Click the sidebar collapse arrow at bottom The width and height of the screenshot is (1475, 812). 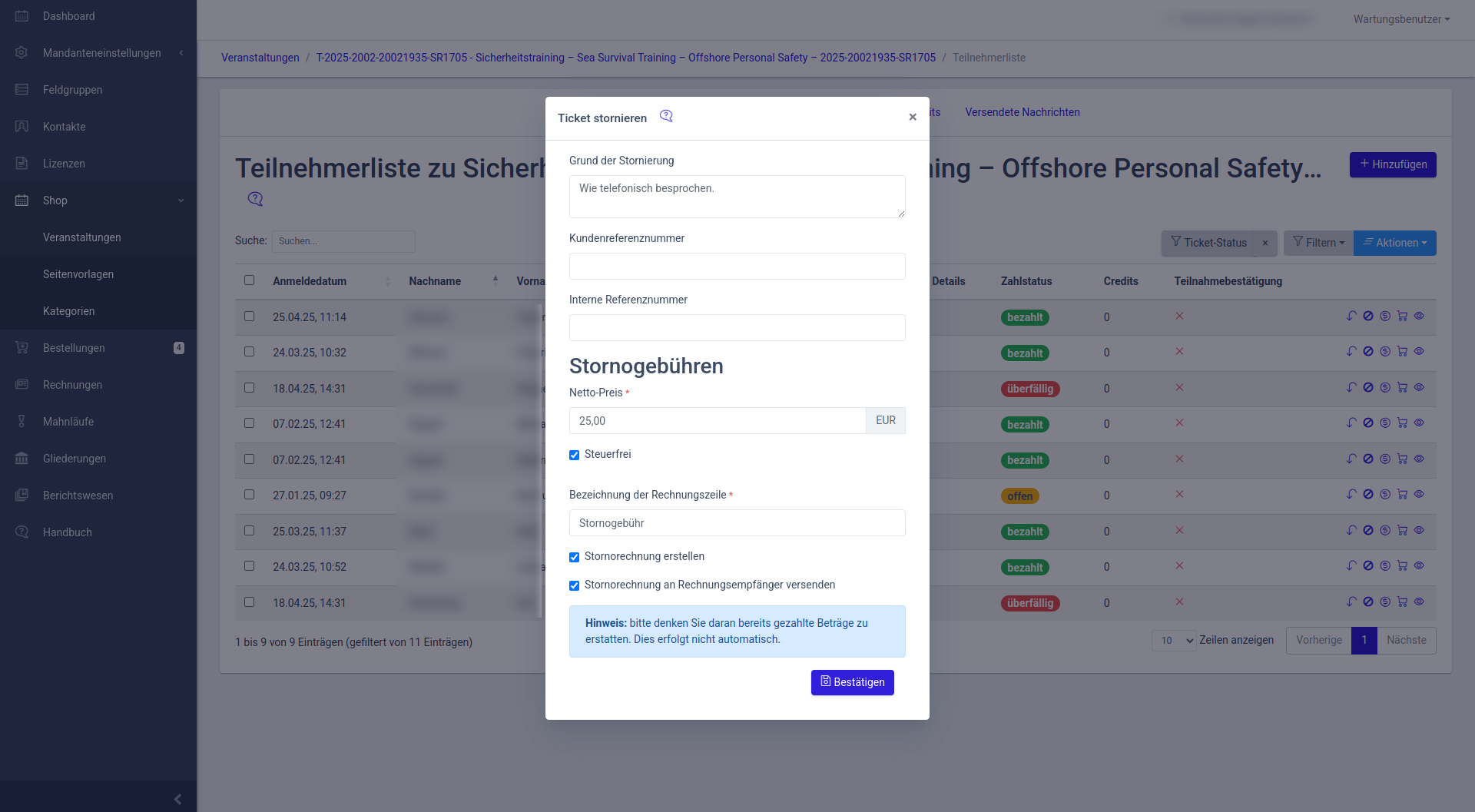click(x=177, y=799)
